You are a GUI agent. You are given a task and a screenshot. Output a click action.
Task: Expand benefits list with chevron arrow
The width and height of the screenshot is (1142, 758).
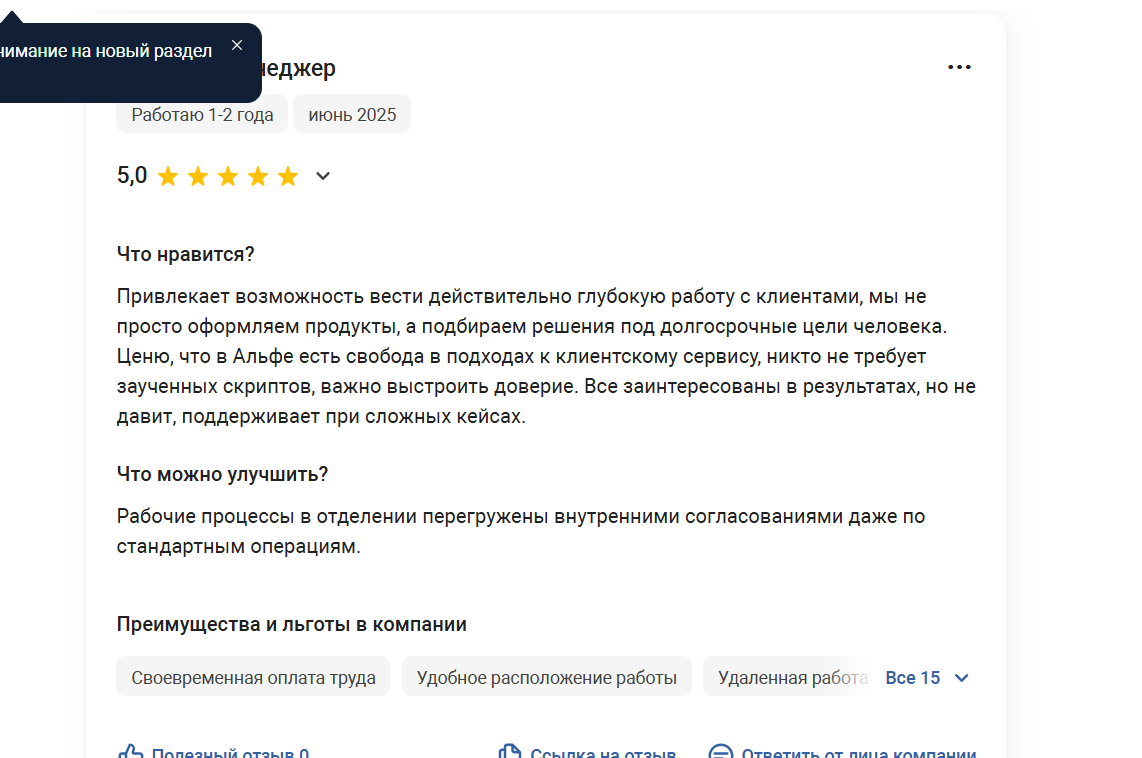[961, 678]
